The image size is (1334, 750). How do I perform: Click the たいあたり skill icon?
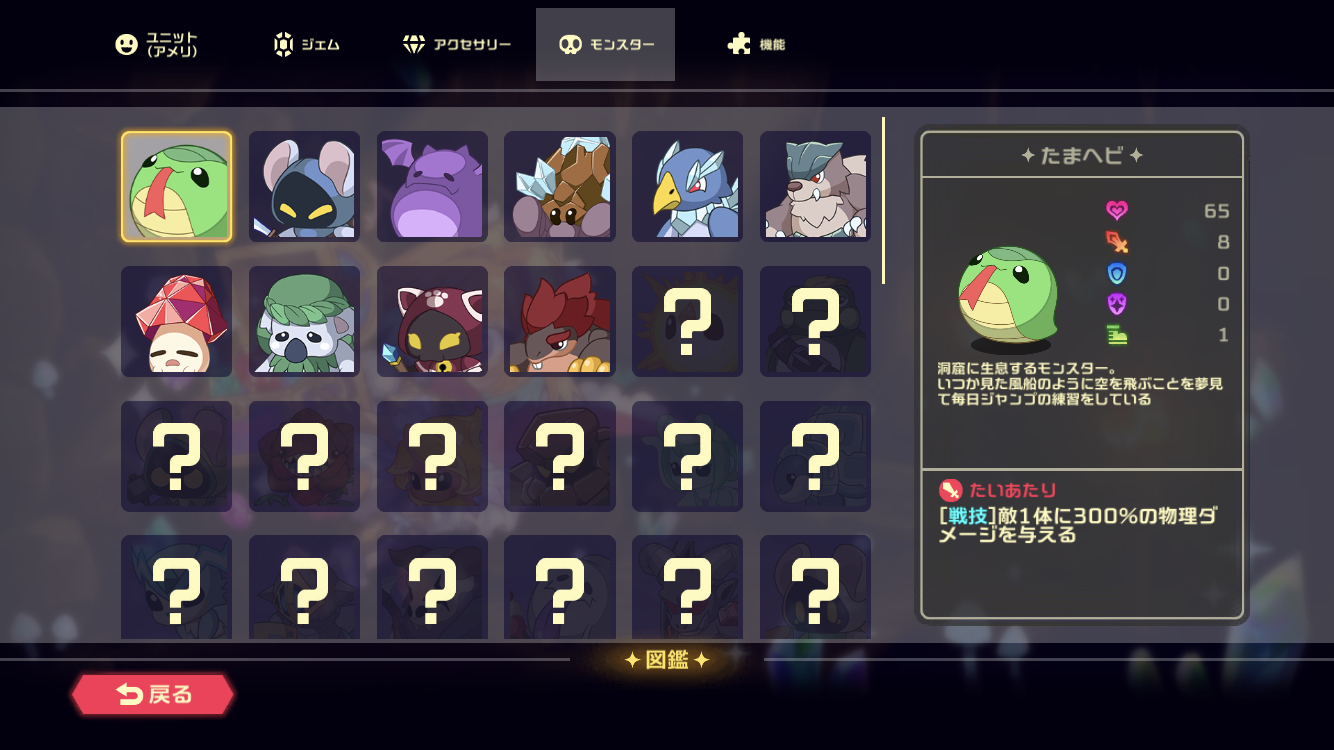951,490
